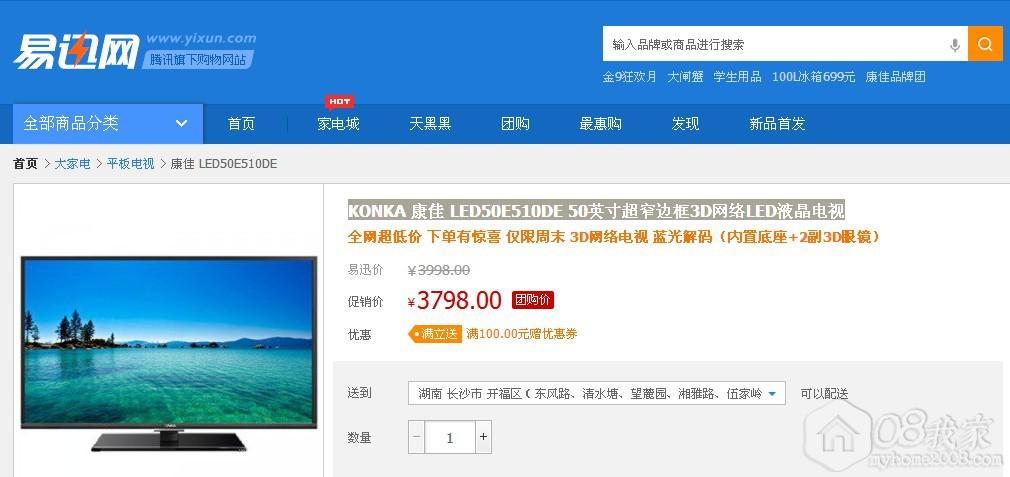Click the orange 满立送 promotion tag
1010x477 pixels.
(x=435, y=334)
